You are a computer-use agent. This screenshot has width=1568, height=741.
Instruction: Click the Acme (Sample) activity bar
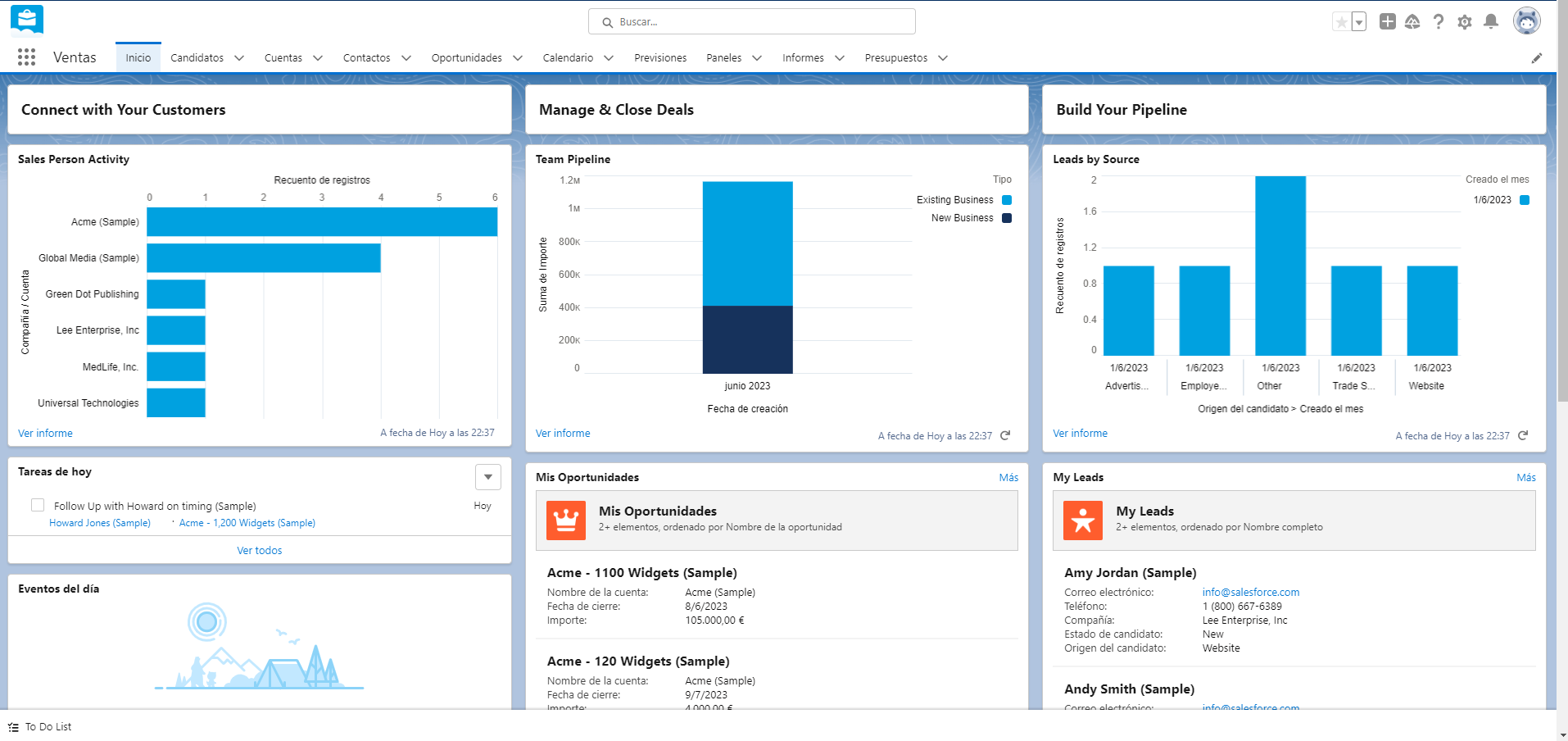pos(322,222)
